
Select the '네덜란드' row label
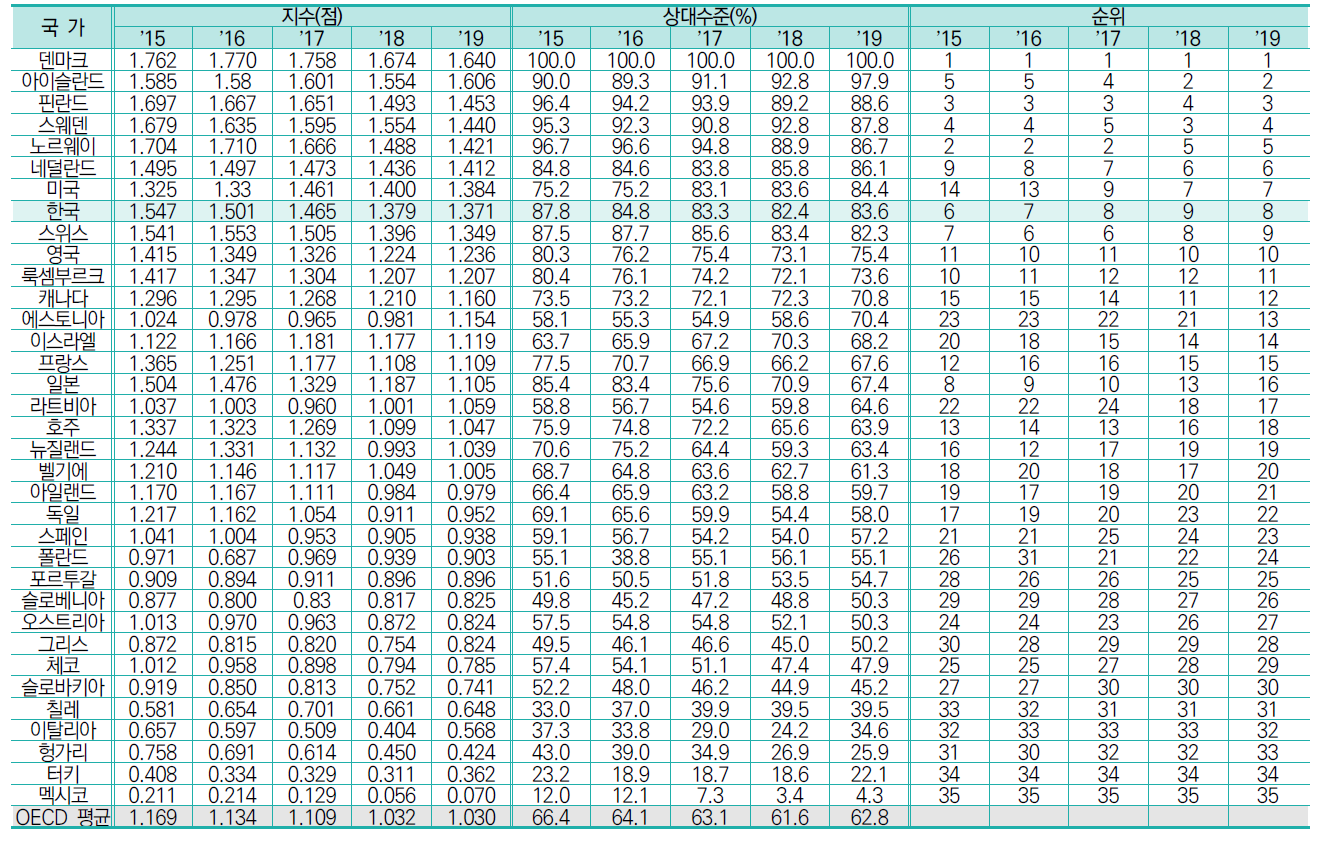(63, 168)
